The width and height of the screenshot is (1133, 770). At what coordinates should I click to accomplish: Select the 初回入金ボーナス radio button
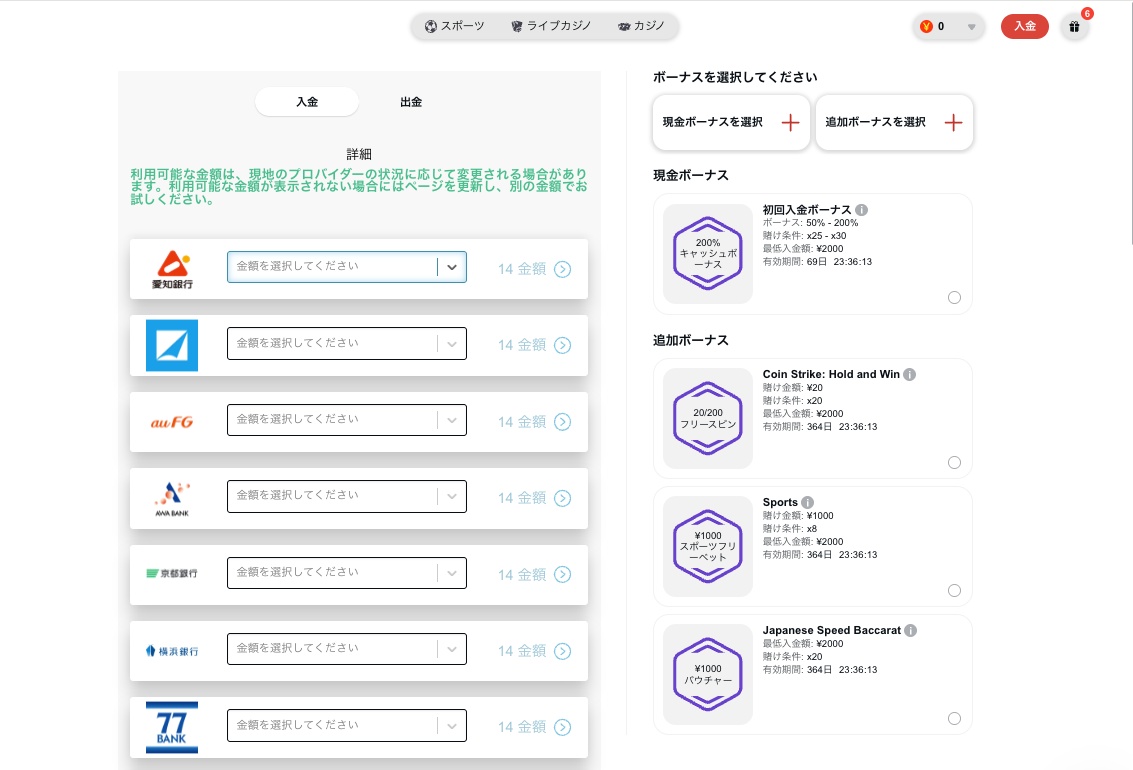coord(955,298)
